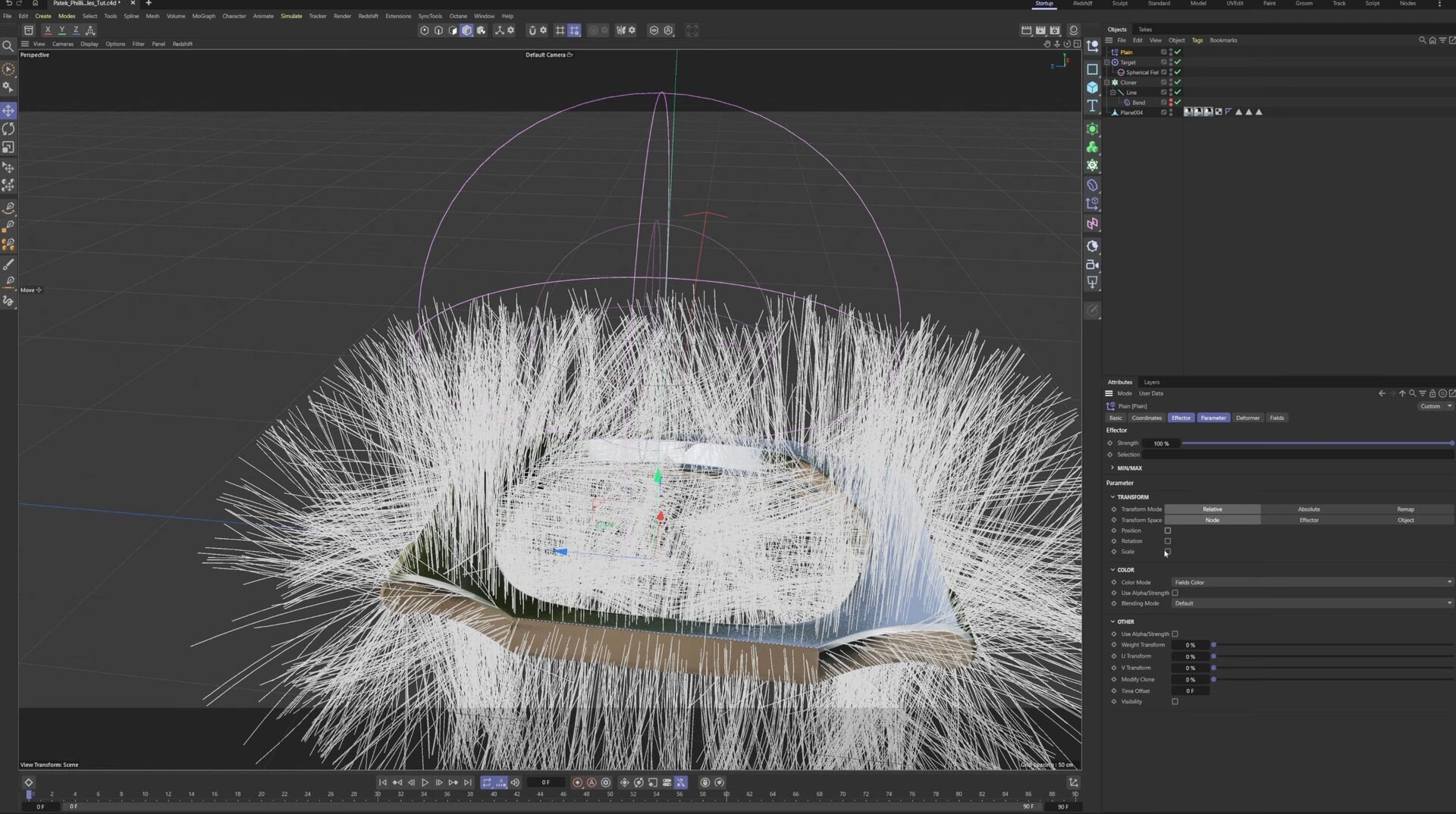
Task: Click the Modify Clone slider
Action: click(1333, 679)
